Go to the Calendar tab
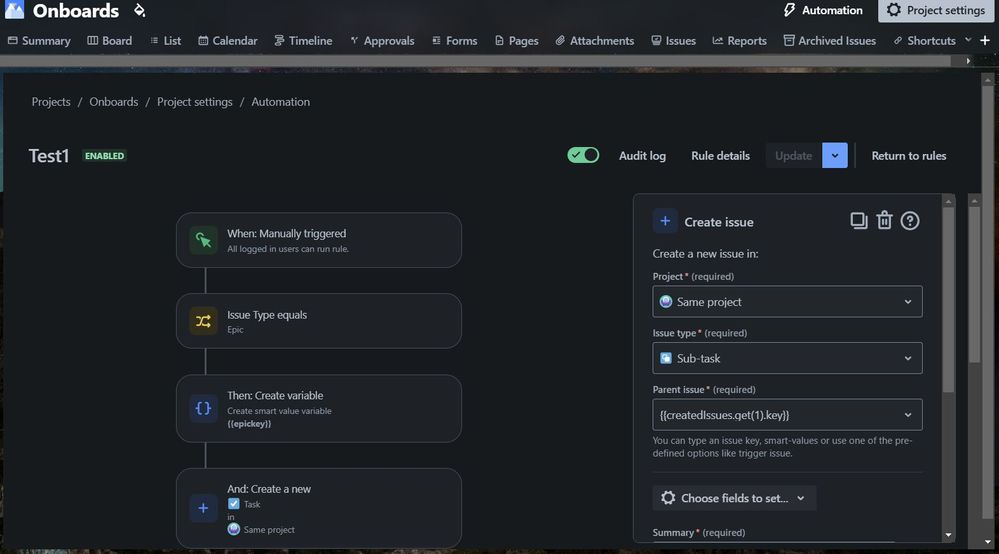 (x=227, y=40)
